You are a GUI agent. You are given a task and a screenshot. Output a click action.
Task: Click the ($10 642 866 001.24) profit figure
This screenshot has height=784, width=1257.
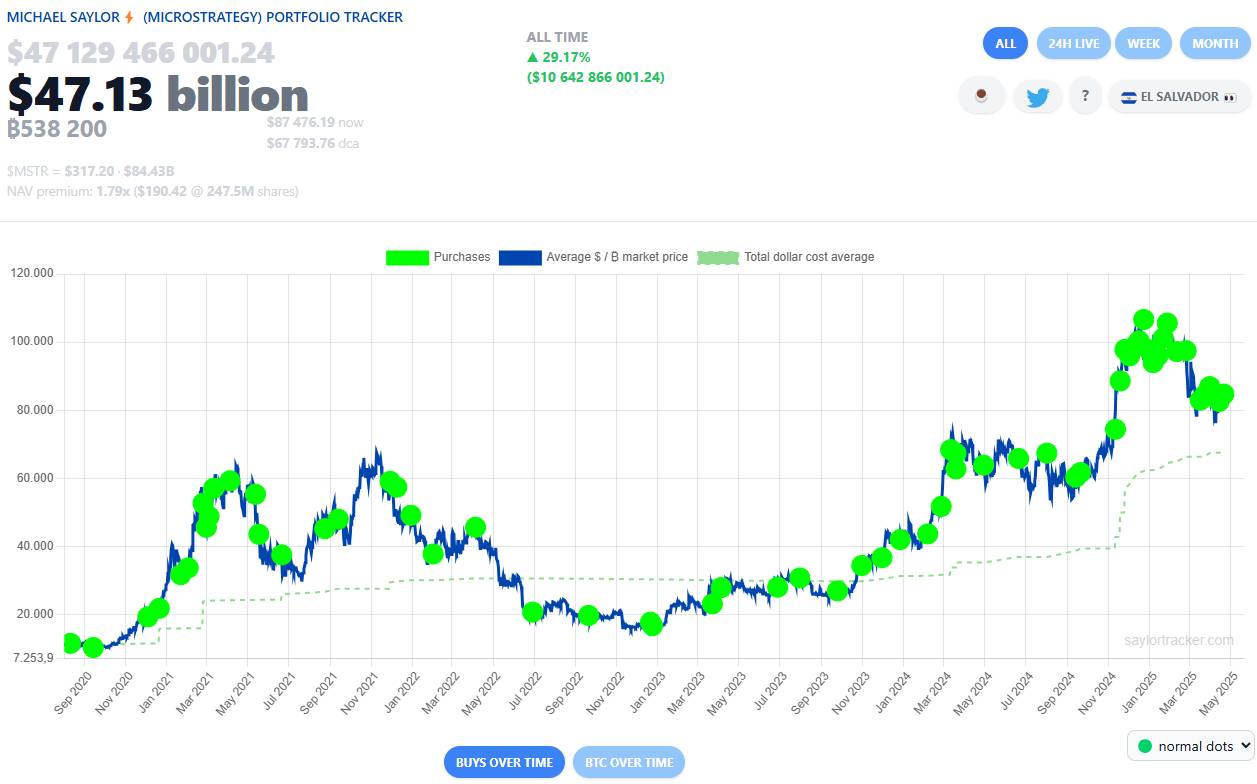click(596, 77)
